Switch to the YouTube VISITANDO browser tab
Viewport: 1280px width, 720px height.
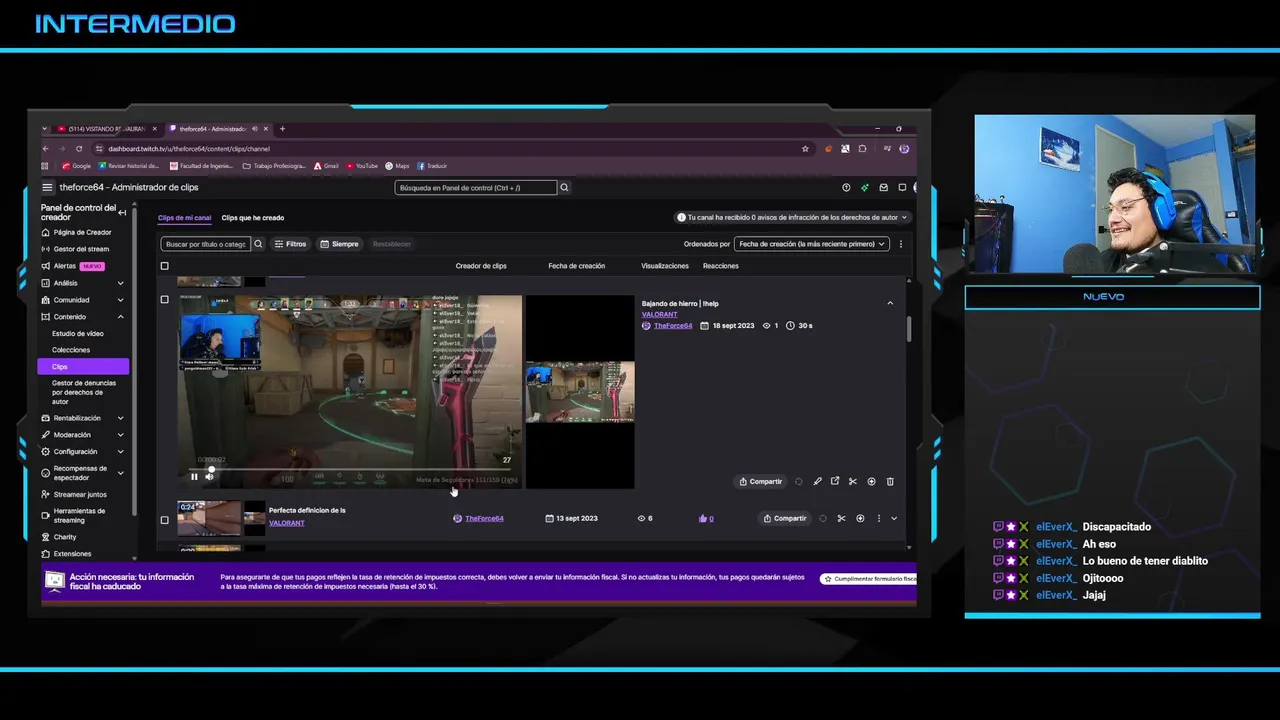(105, 129)
